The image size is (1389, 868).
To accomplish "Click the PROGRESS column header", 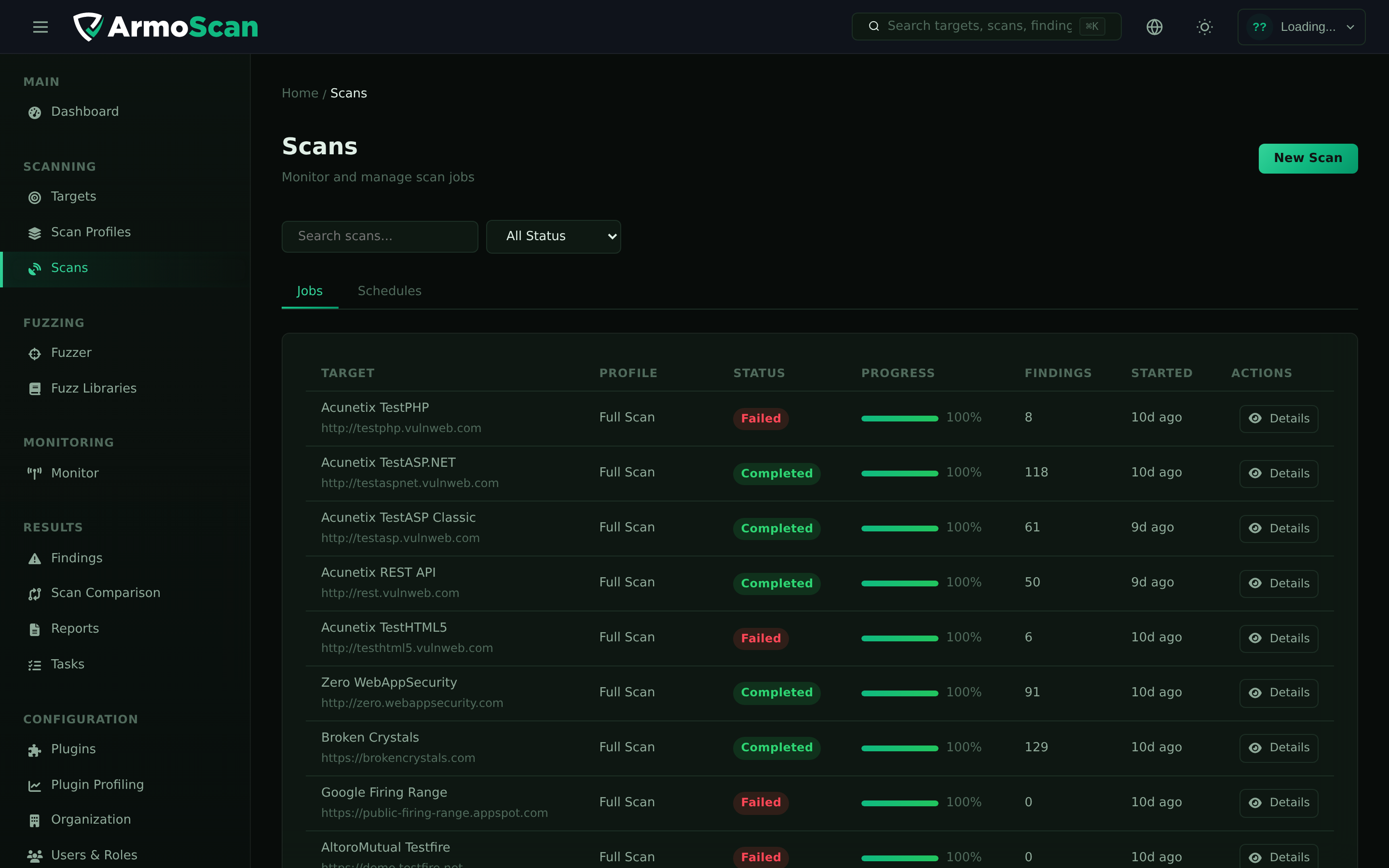I will (x=898, y=373).
